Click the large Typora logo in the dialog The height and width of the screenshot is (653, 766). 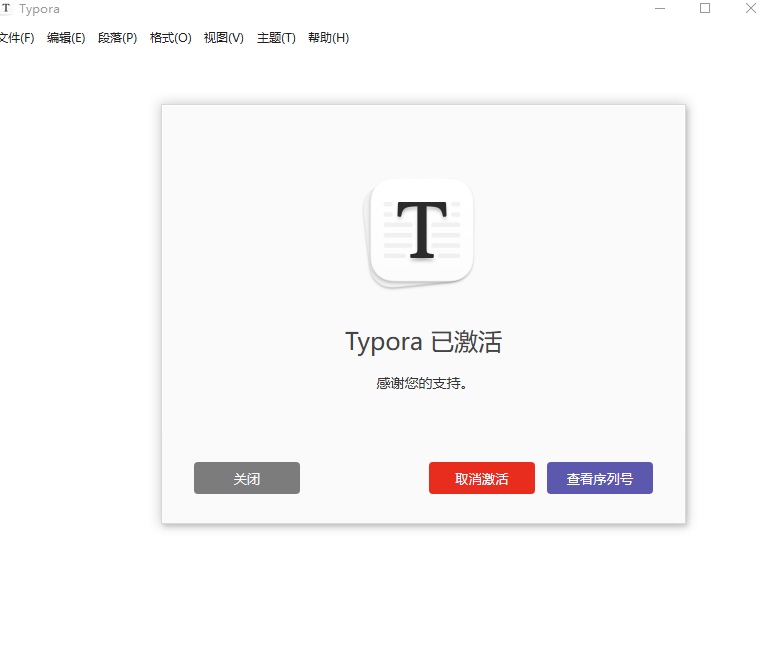tap(421, 231)
